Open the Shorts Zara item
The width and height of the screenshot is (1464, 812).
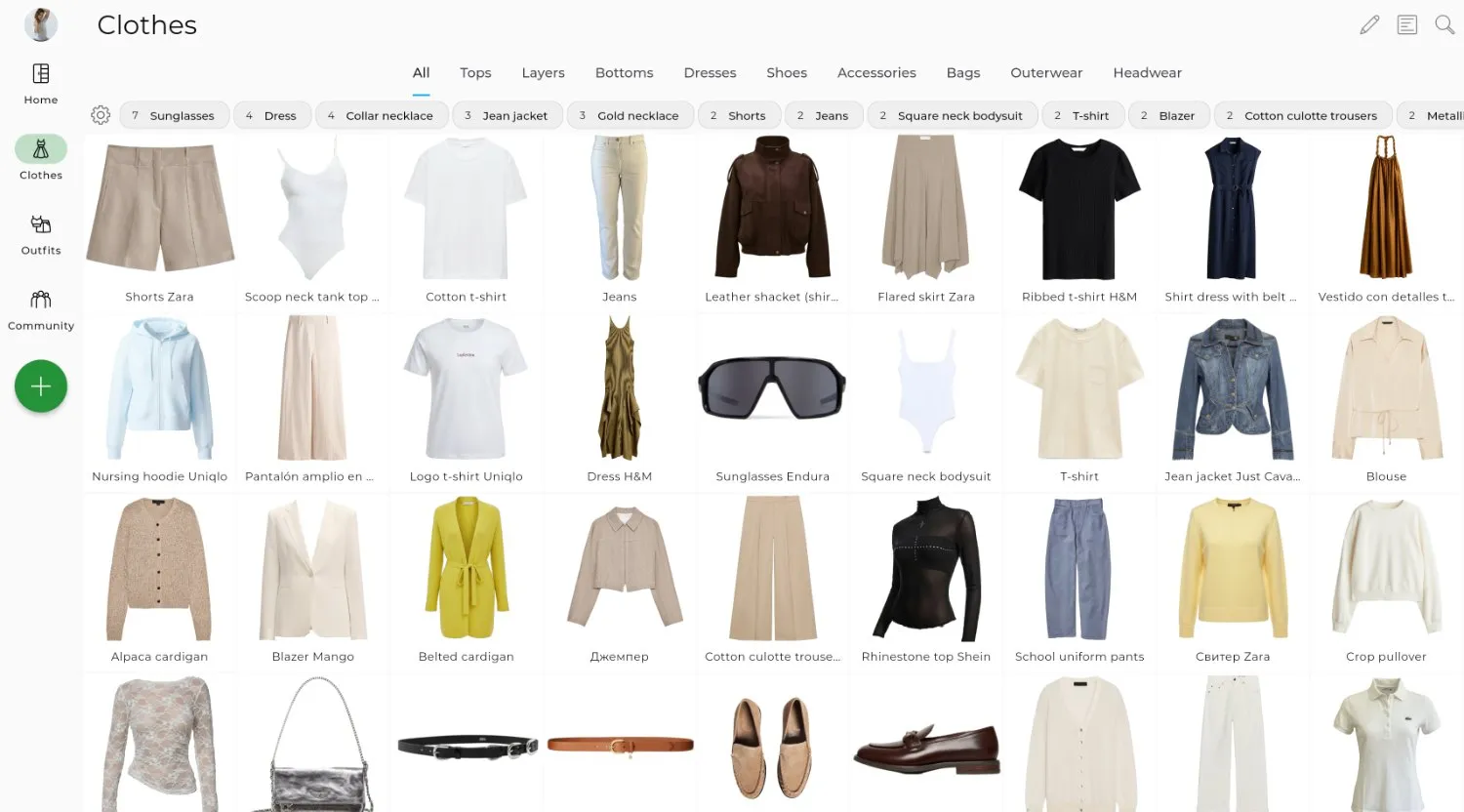(x=160, y=222)
